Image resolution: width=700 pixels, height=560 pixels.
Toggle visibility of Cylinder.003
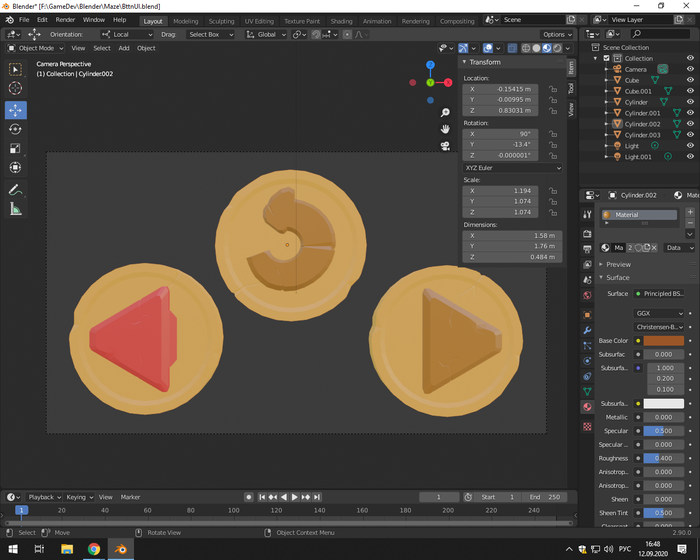point(690,135)
